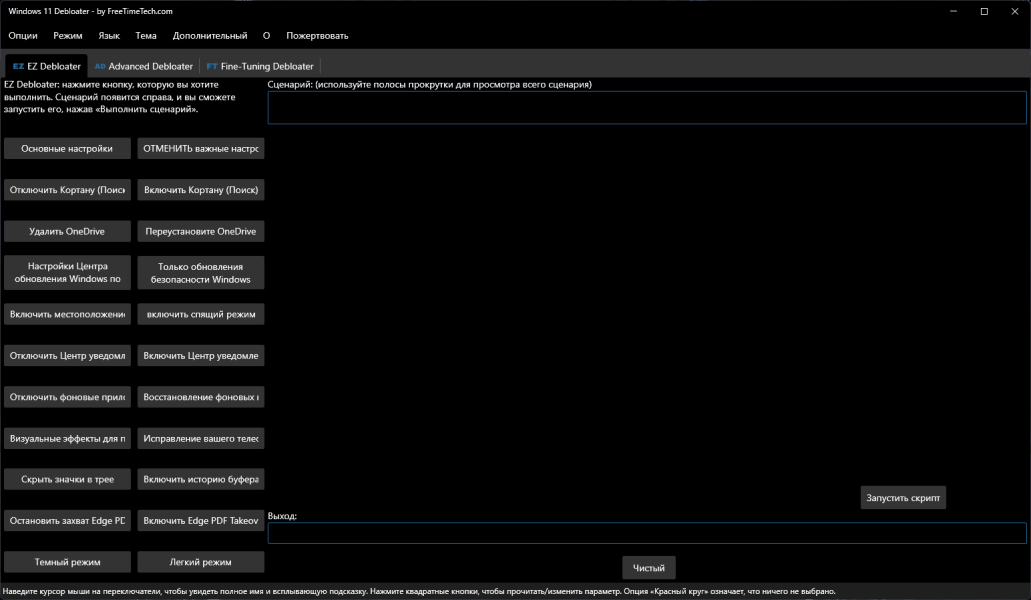Focus the Сценарий script text box
Image resolution: width=1031 pixels, height=600 pixels.
[x=646, y=107]
